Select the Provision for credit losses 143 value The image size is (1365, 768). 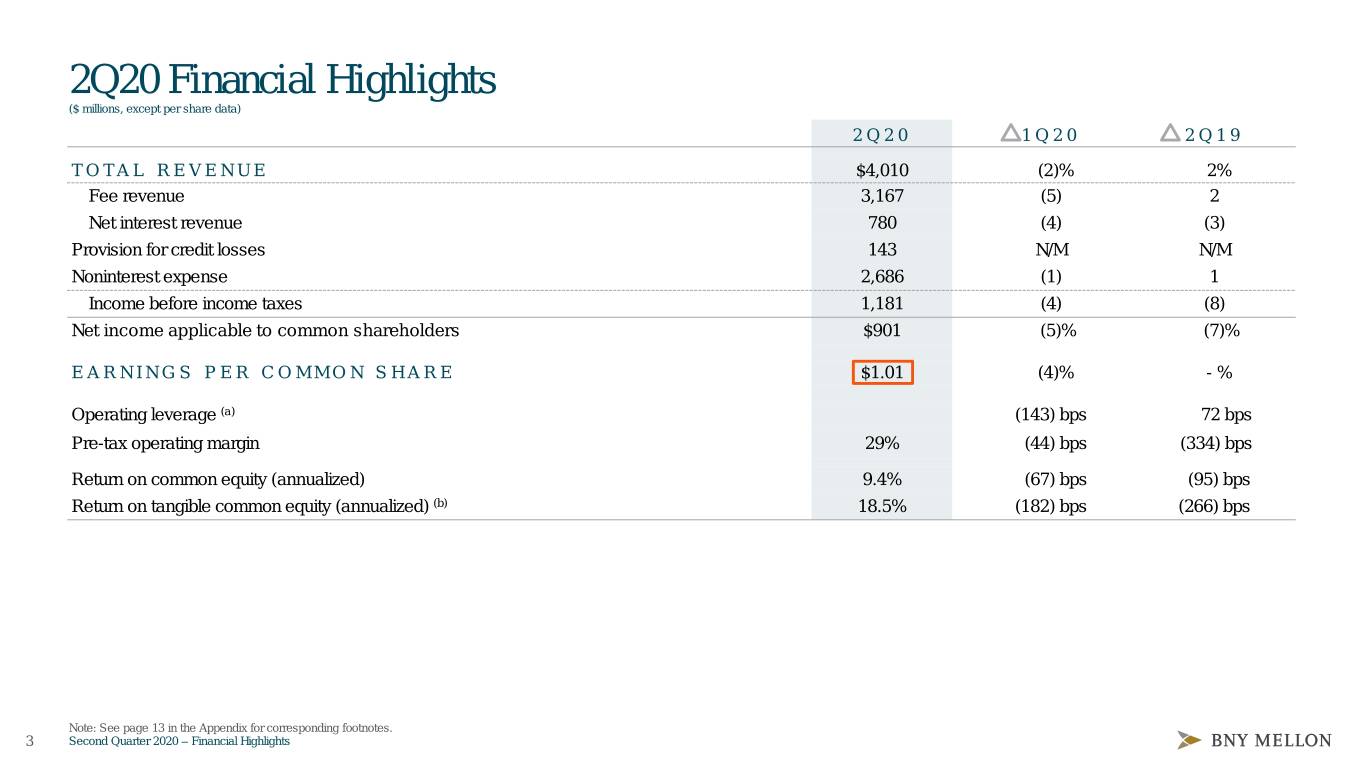(x=882, y=250)
